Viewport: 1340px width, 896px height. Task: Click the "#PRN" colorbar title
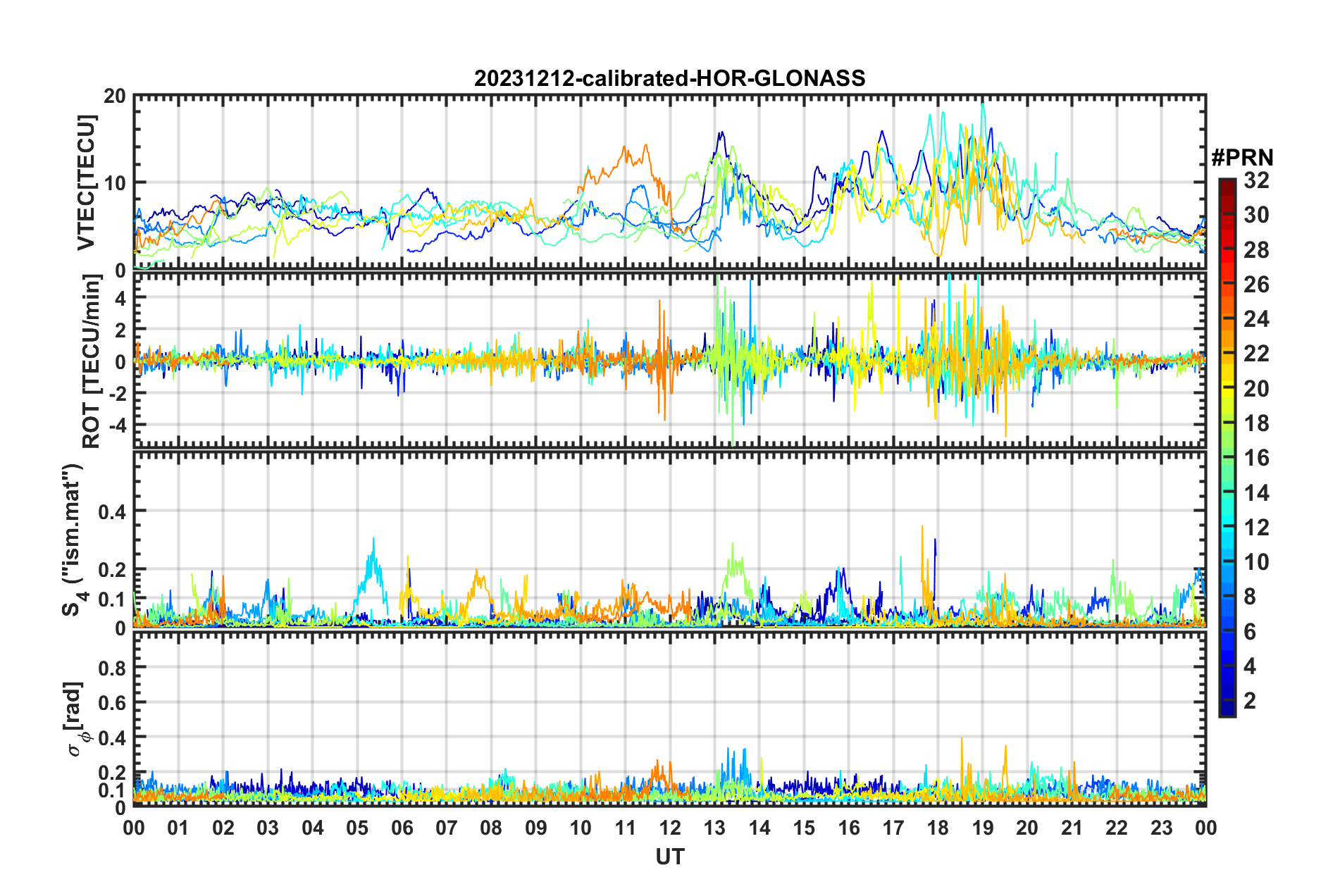[1243, 157]
